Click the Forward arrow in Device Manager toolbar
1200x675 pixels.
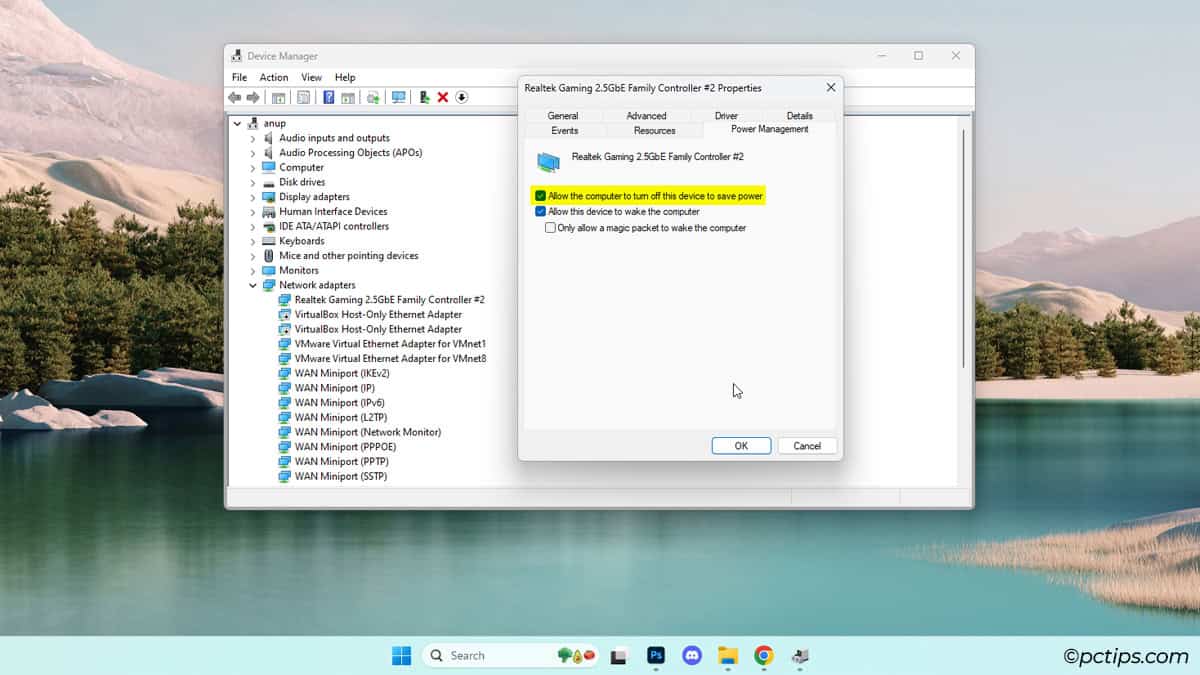pos(253,97)
